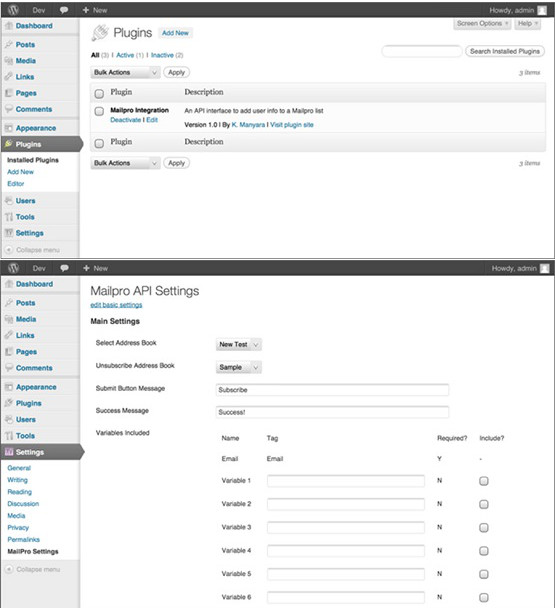Screen dimensions: 555x608
Task: Click Appearance icon in bottom sidebar
Action: pos(9,387)
